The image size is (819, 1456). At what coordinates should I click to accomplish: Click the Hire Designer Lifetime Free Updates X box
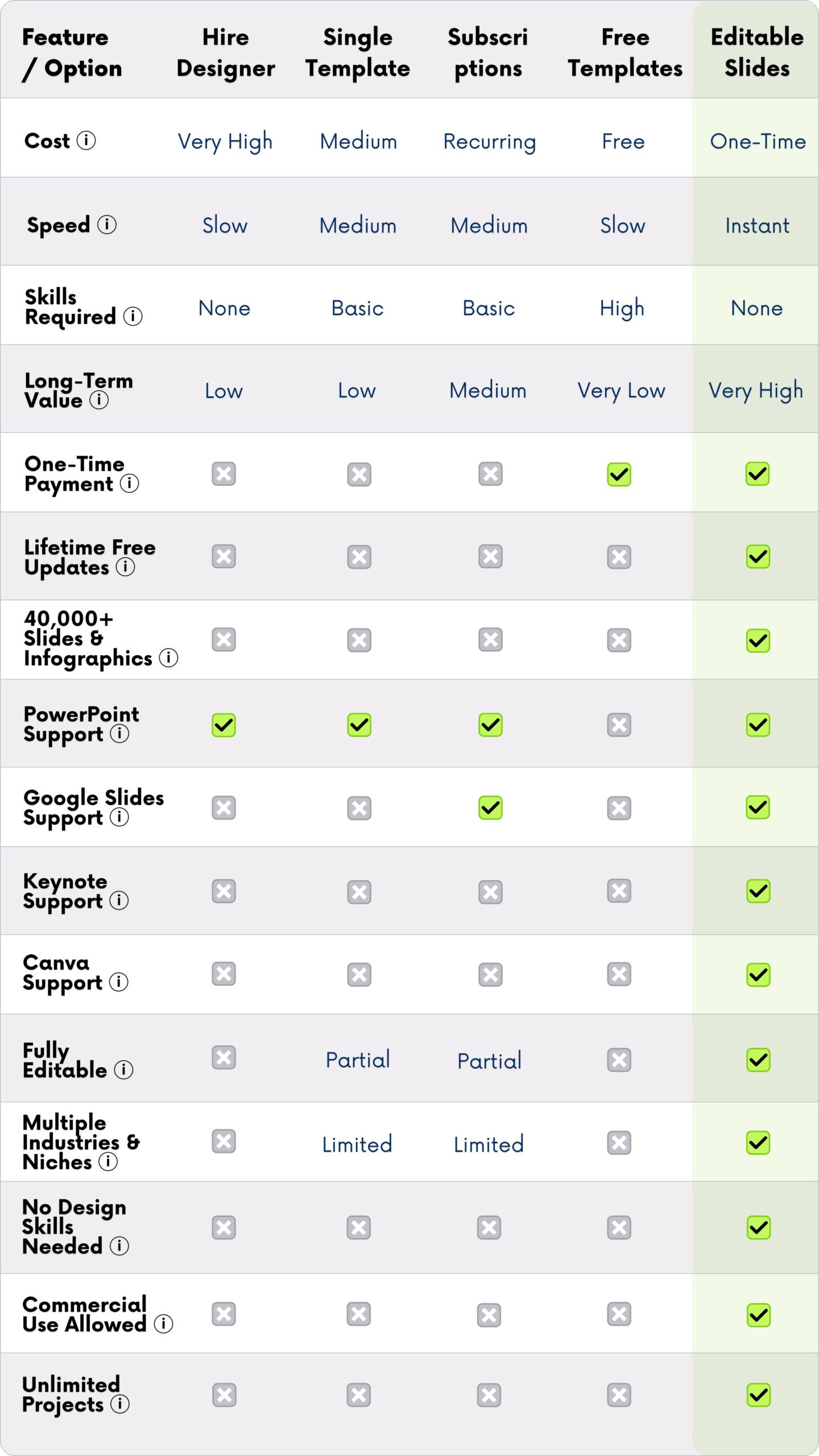[224, 556]
